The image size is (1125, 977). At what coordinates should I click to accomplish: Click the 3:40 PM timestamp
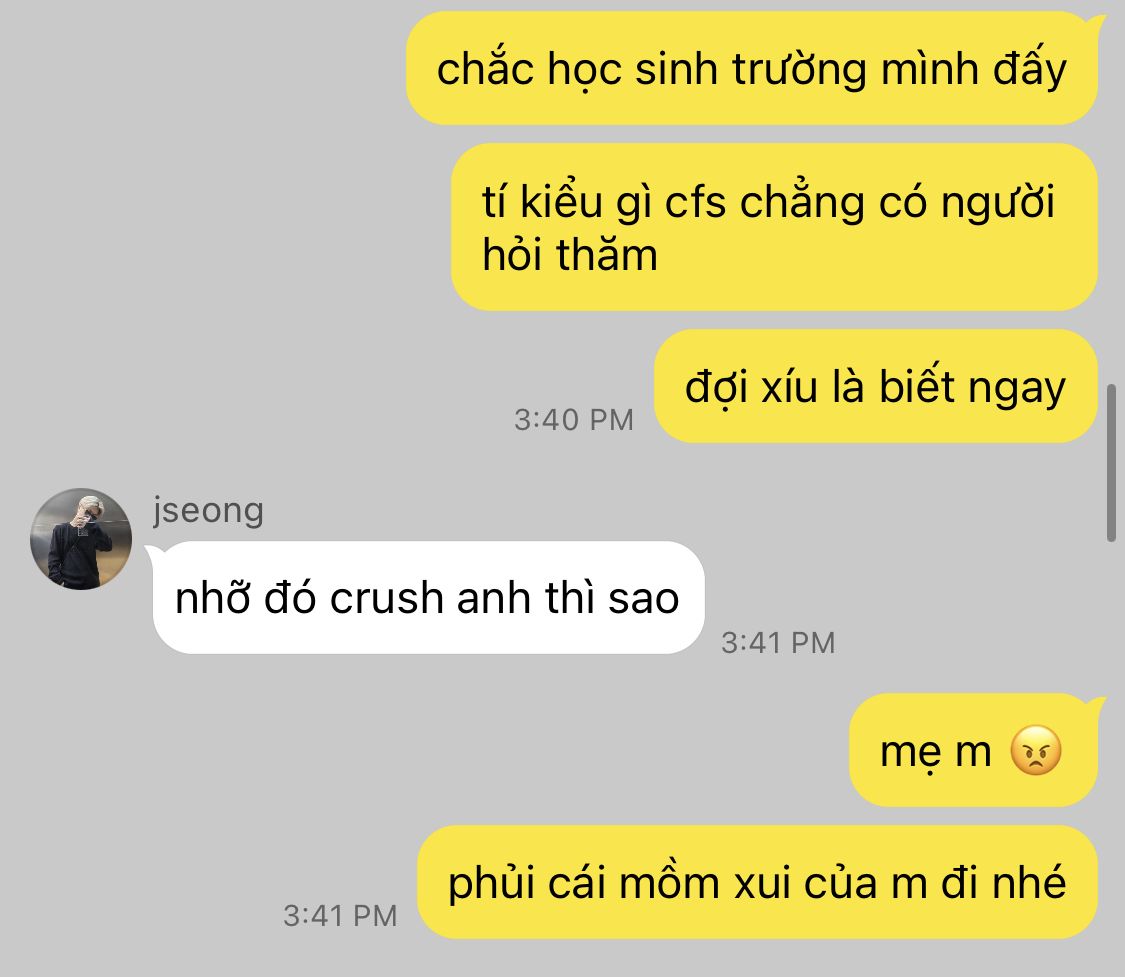pyautogui.click(x=574, y=420)
